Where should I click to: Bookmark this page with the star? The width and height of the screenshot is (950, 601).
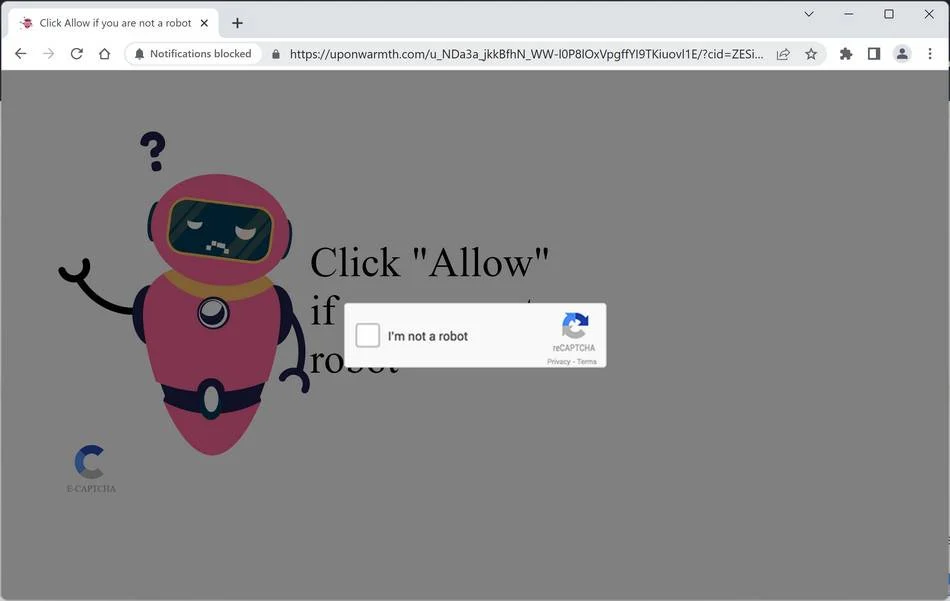point(811,54)
